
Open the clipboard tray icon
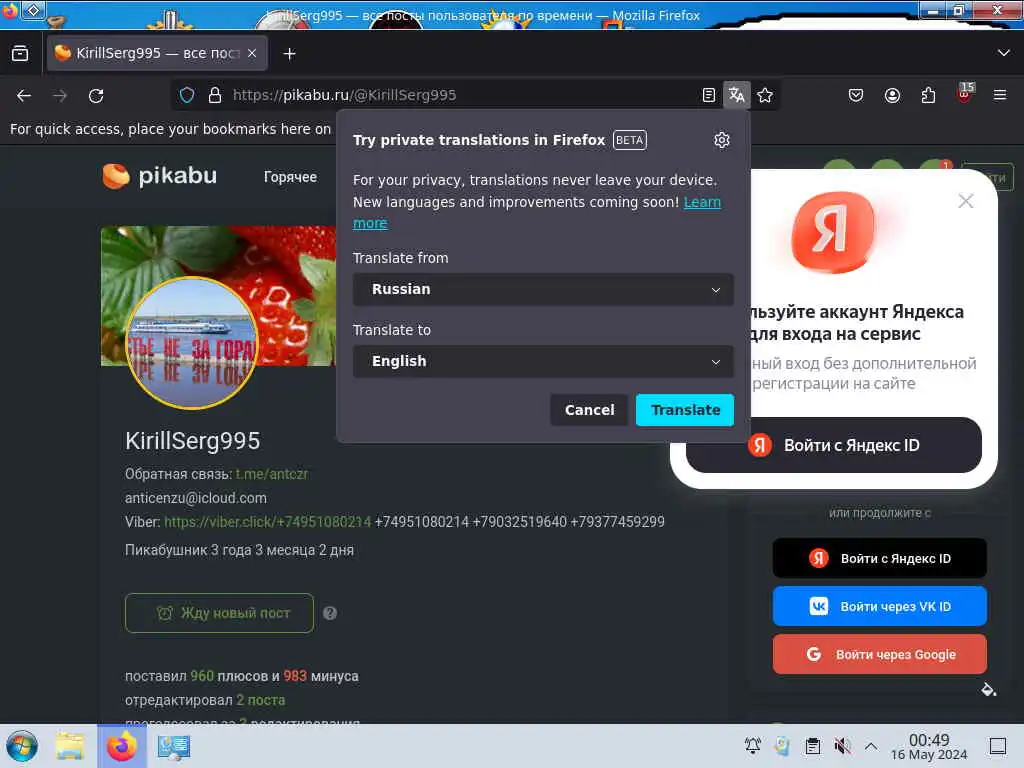(x=812, y=746)
